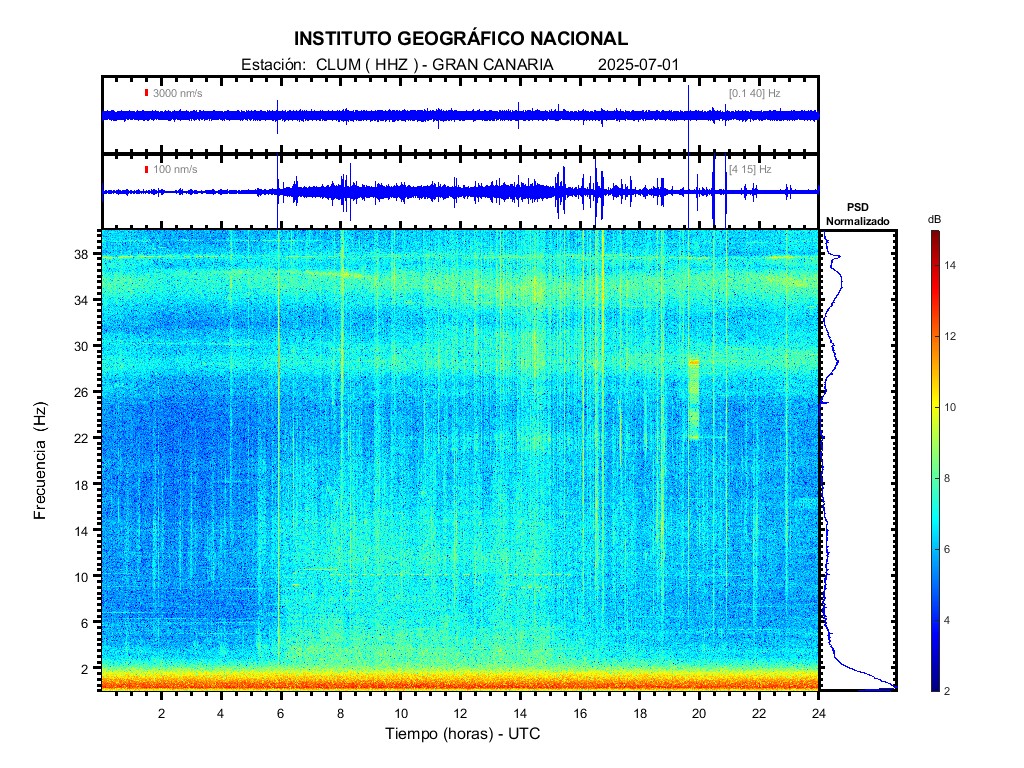
Task: Click the colorbar at the 10 dB level
Action: [936, 407]
